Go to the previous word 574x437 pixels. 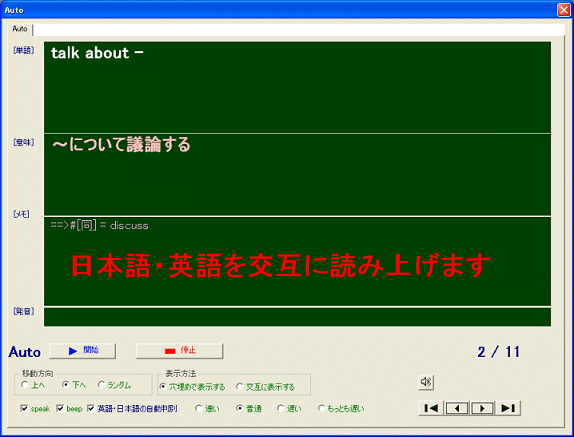pyautogui.click(x=456, y=408)
